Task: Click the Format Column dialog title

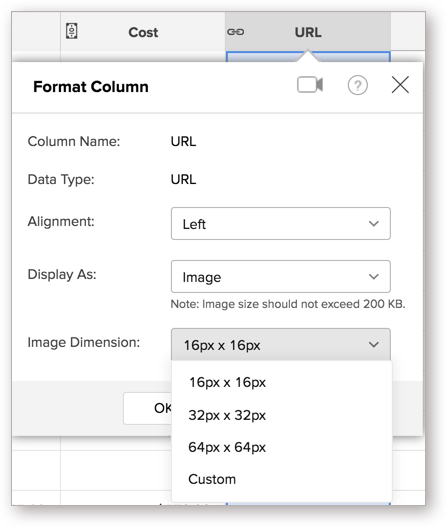Action: 91,87
